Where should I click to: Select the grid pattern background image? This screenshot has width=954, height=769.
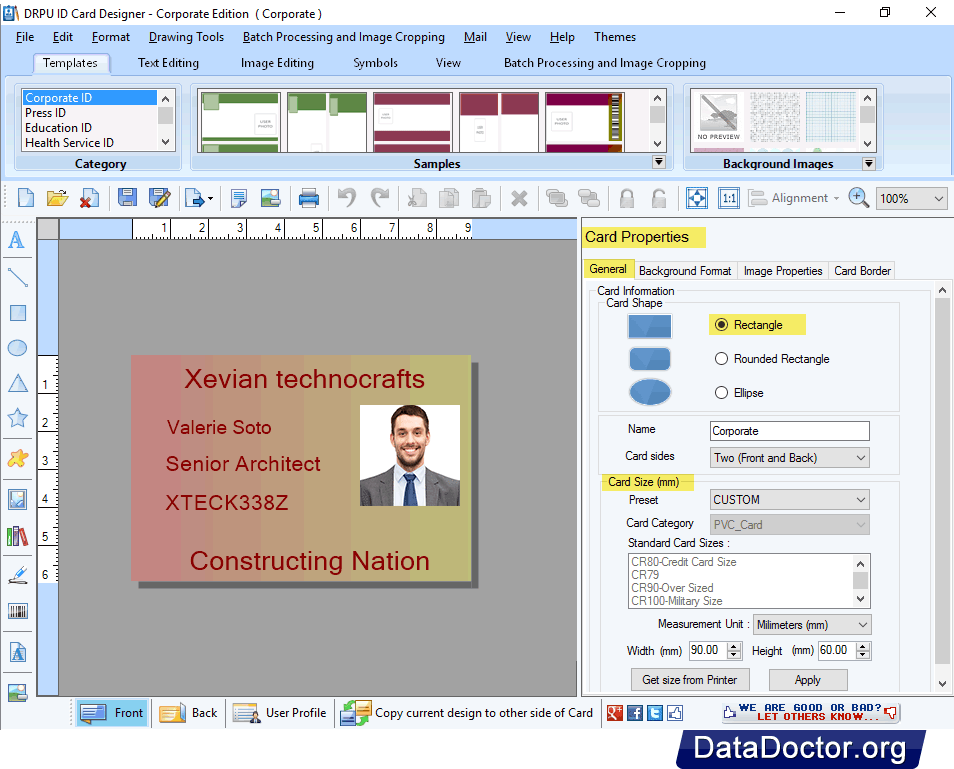pyautogui.click(x=830, y=118)
